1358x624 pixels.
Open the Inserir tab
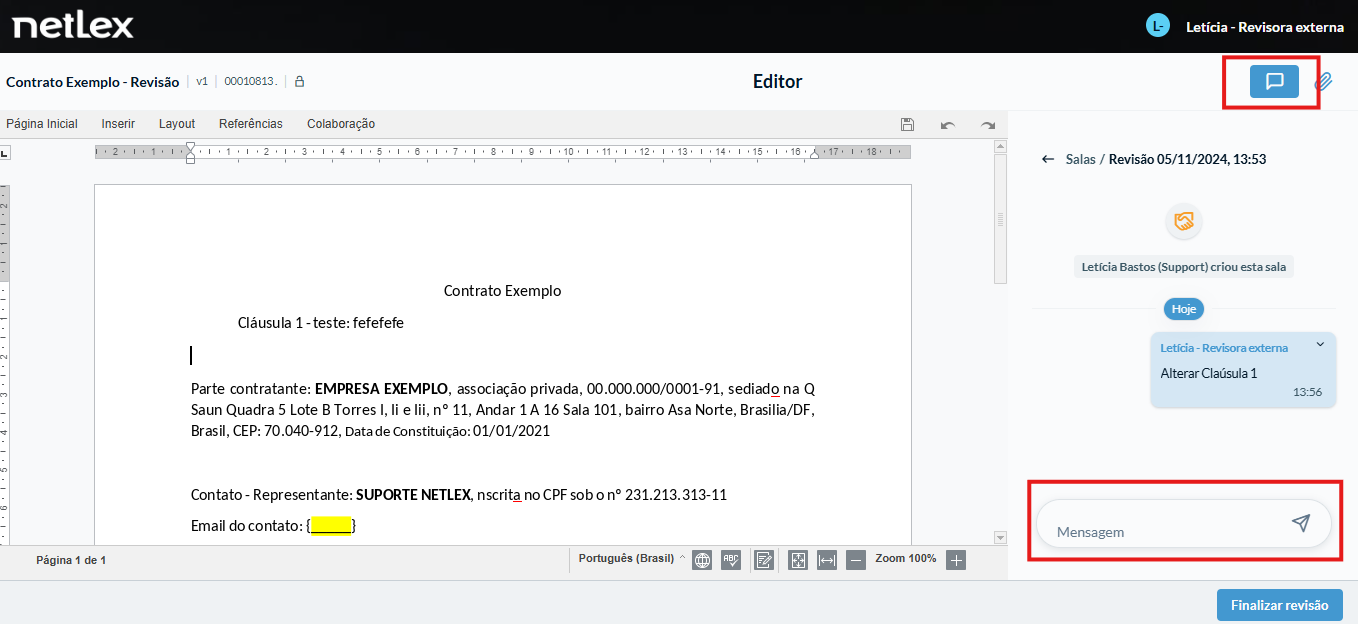pos(118,124)
